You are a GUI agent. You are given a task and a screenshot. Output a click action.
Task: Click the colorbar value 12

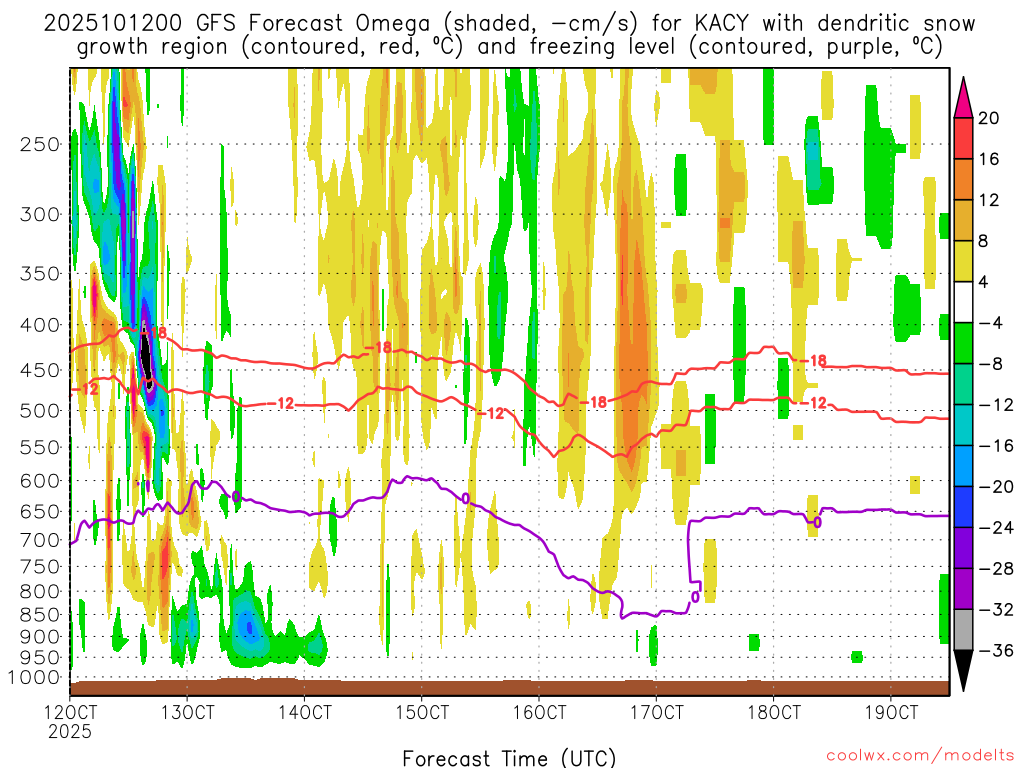click(989, 200)
